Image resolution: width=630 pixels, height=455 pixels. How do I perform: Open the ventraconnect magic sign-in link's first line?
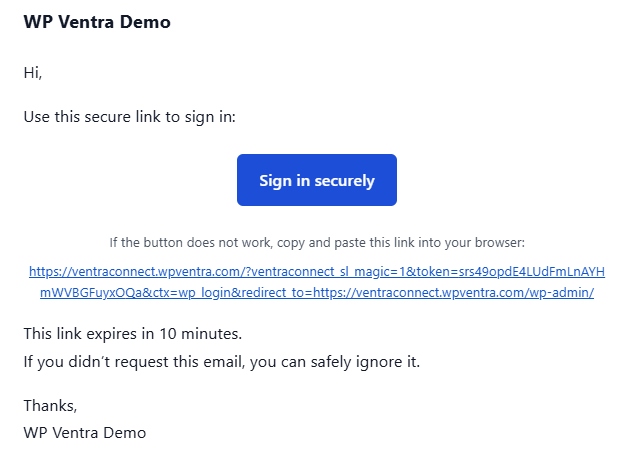coord(317,272)
